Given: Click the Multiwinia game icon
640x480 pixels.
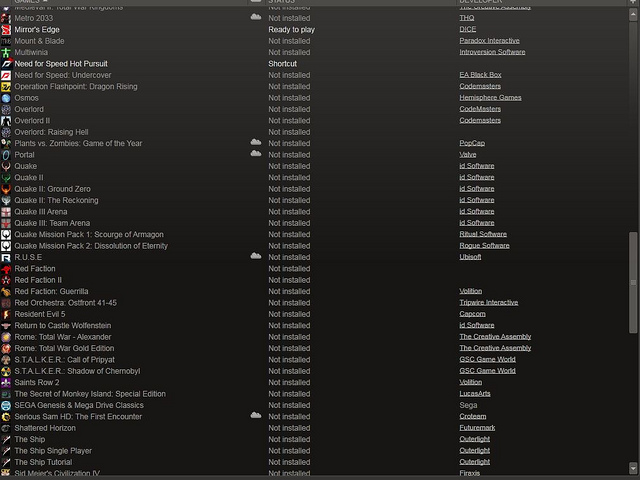Looking at the screenshot, I should point(6,53).
